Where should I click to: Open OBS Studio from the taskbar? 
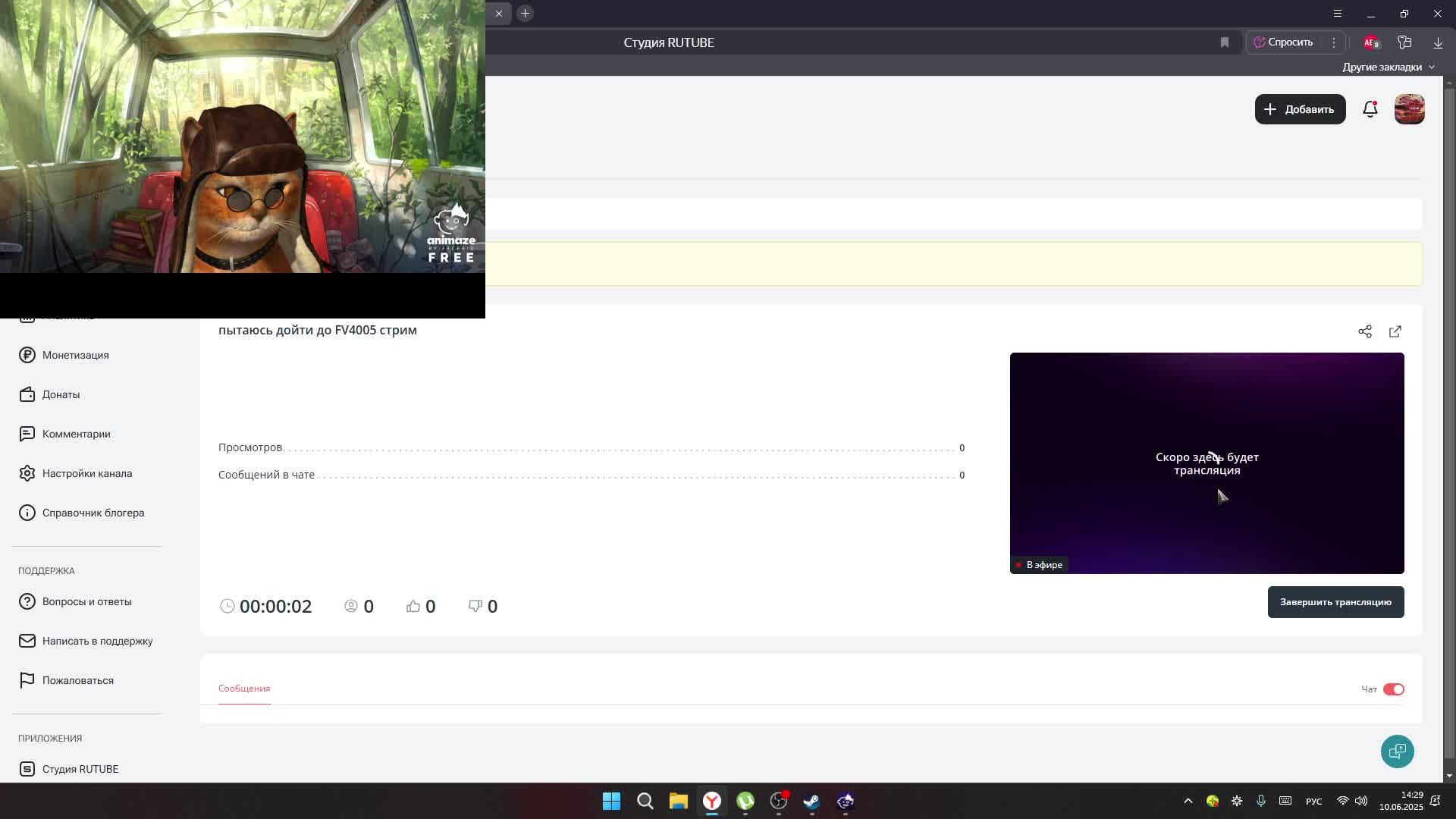[x=779, y=801]
